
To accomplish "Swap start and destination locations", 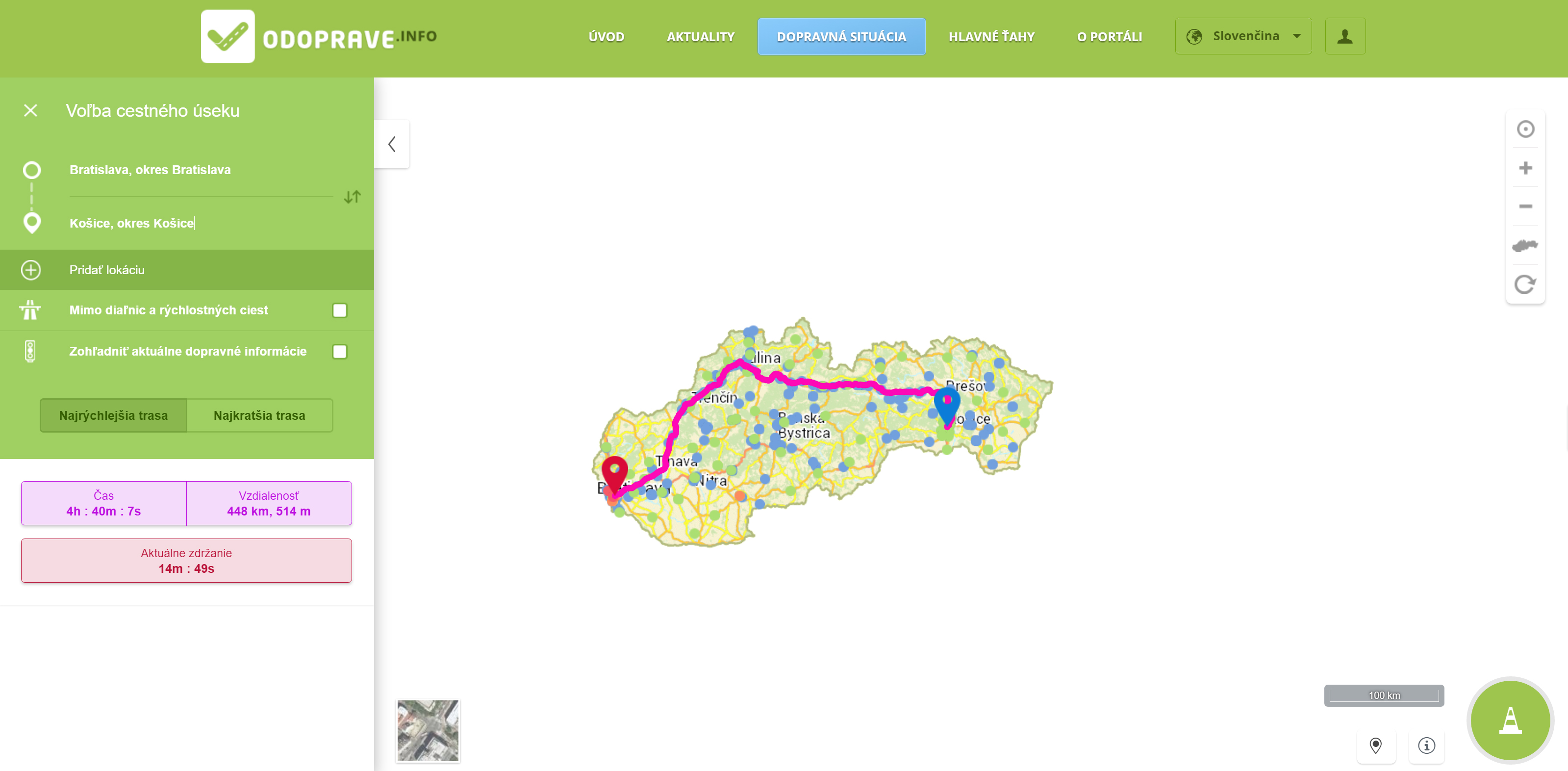I will click(x=352, y=197).
